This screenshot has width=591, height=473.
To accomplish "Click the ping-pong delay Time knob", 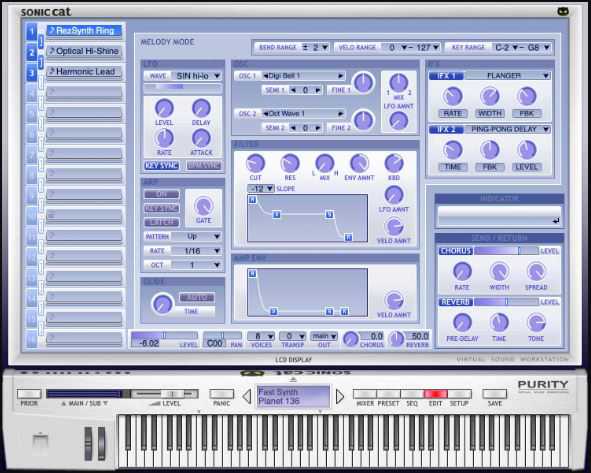I will click(x=453, y=150).
